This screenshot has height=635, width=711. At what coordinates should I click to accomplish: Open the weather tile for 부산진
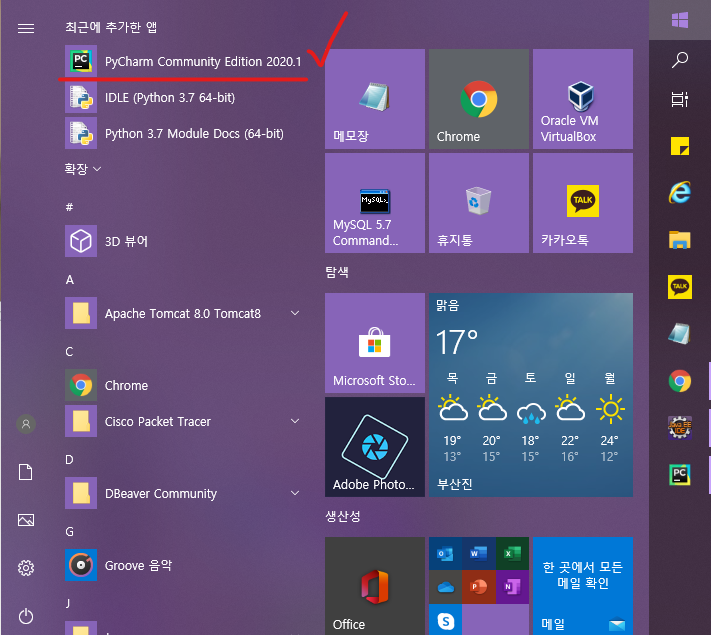pos(531,395)
